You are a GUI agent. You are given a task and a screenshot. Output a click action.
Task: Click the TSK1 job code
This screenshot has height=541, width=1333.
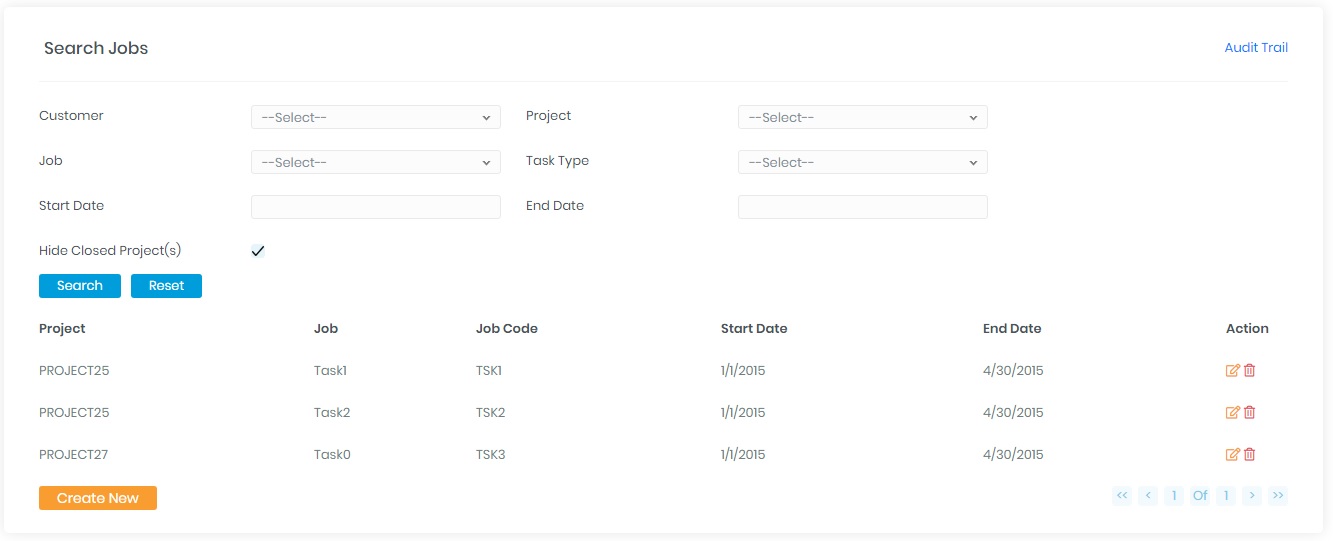[489, 371]
